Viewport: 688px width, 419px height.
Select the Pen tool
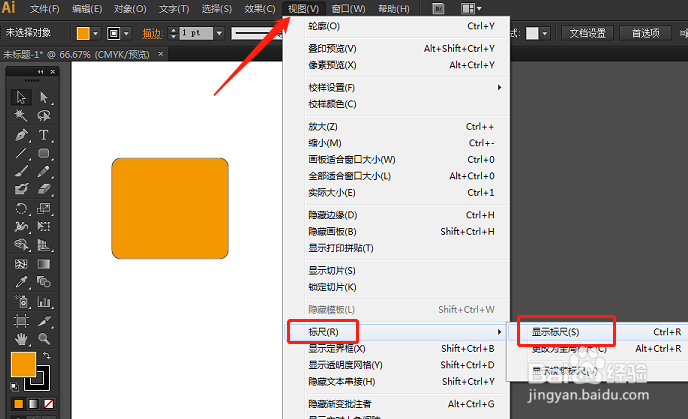click(21, 135)
